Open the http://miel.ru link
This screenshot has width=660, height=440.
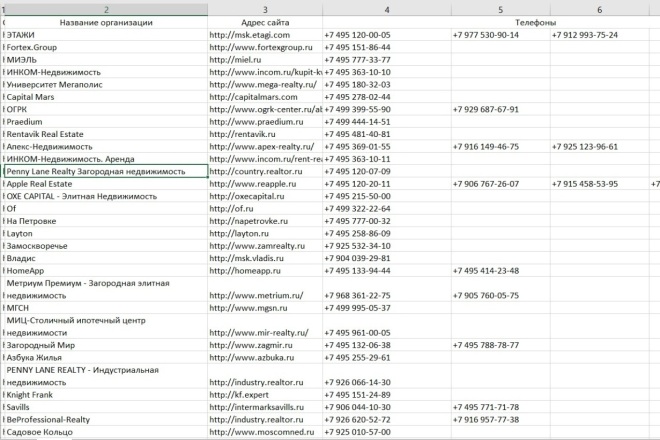tap(235, 60)
